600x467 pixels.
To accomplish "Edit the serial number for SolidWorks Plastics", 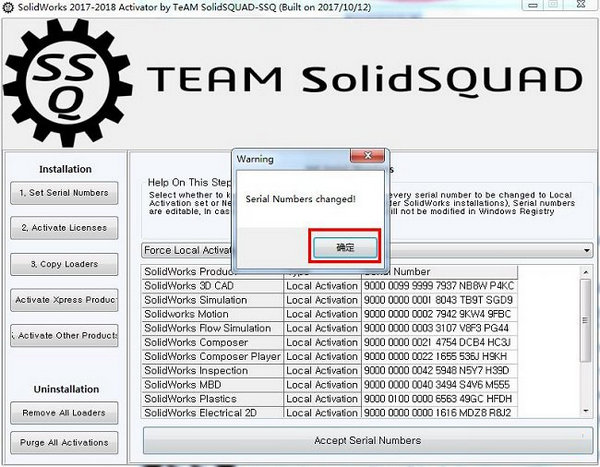I will tap(439, 399).
